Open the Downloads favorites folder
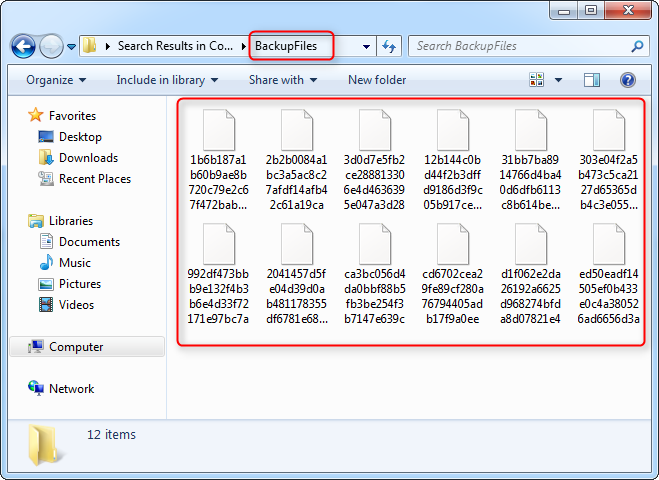 tap(88, 158)
